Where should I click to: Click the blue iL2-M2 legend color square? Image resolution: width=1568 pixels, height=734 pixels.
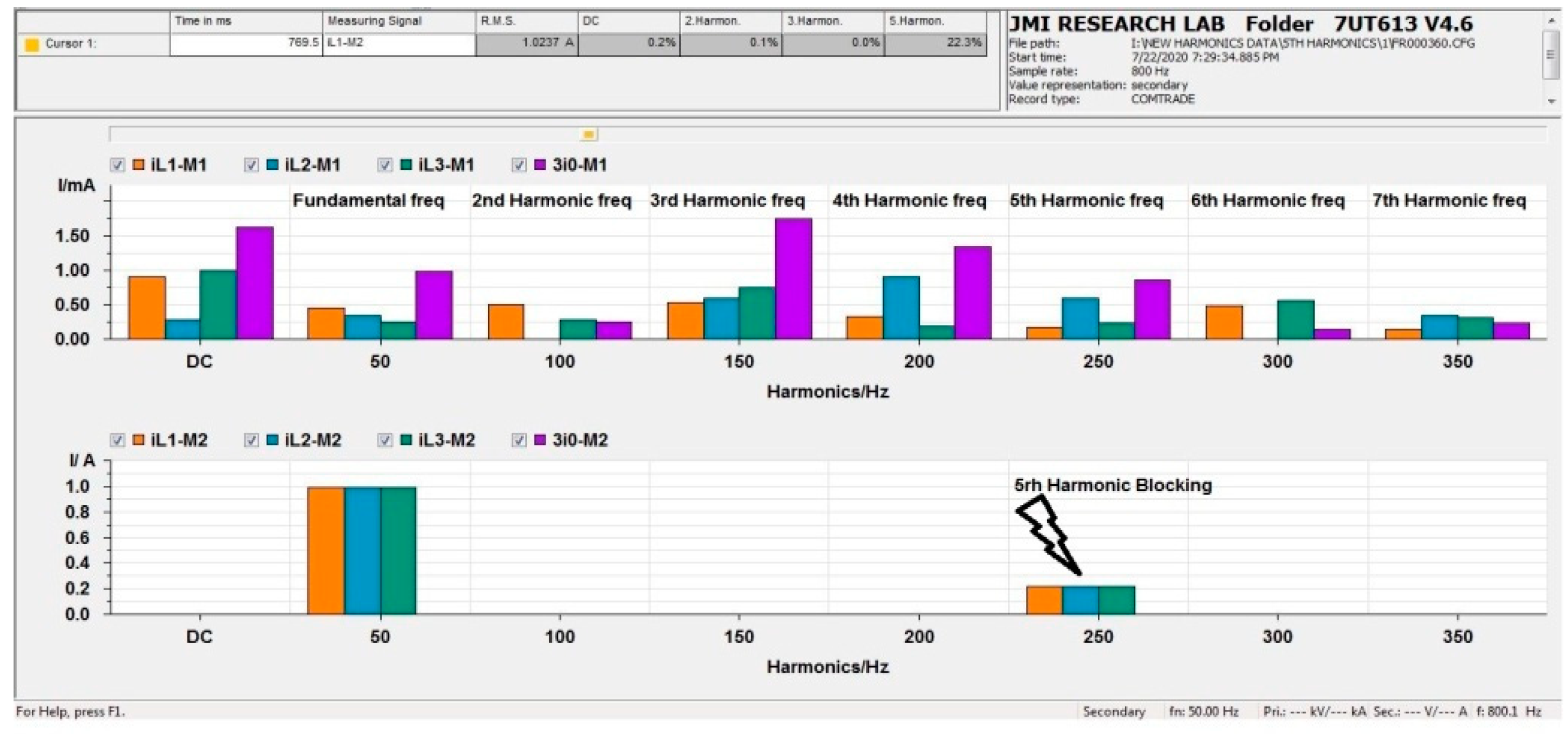(272, 440)
